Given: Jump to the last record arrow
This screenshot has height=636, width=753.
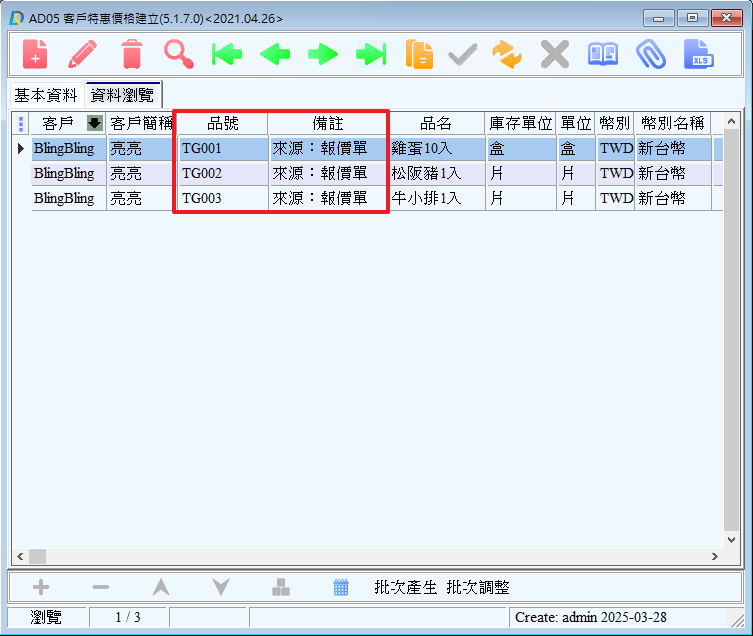Looking at the screenshot, I should [x=371, y=54].
